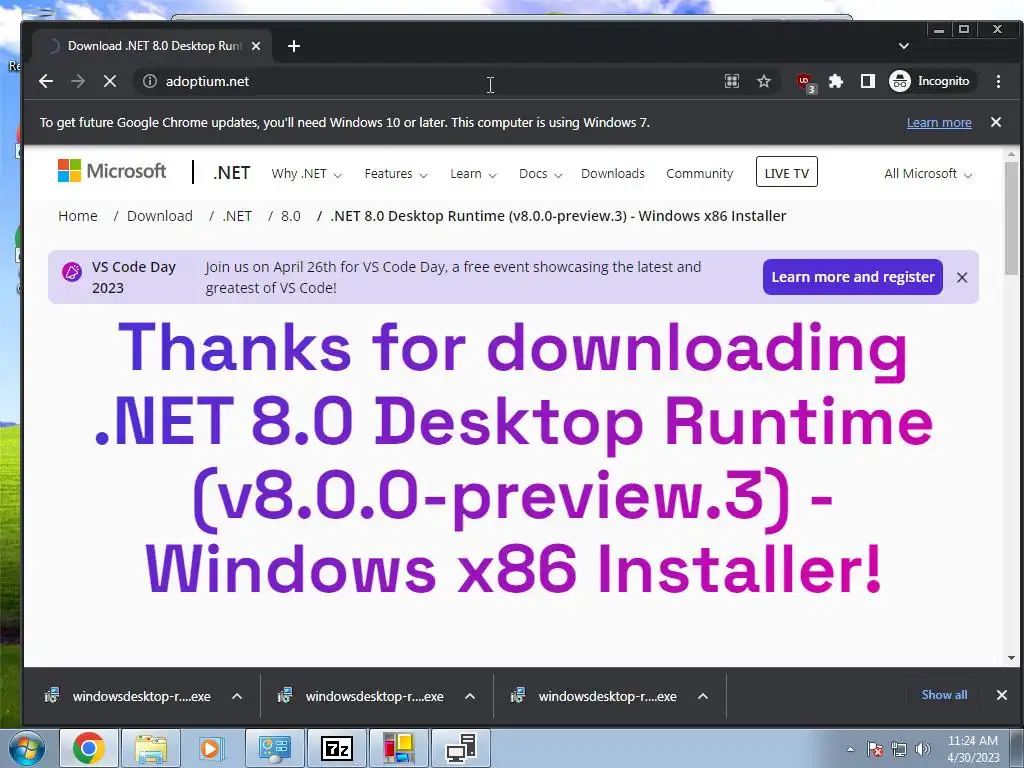1024x768 pixels.
Task: Toggle the browser side panel icon
Action: click(x=867, y=81)
